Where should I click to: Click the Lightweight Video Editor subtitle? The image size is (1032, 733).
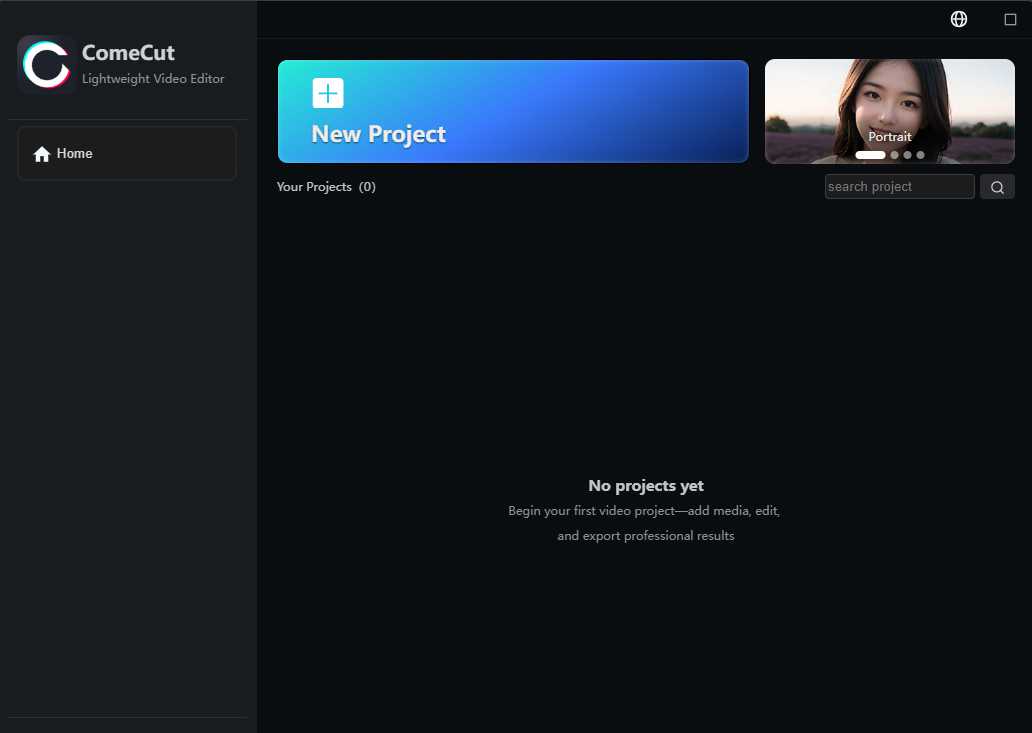pos(153,79)
